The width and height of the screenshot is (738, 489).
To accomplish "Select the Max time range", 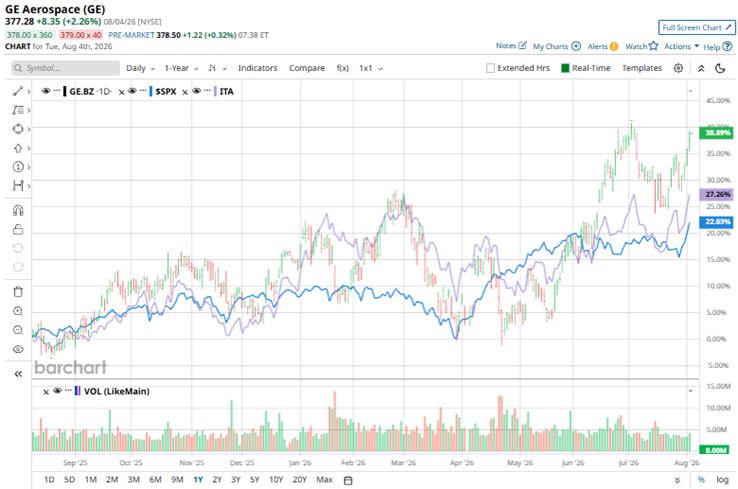I will [x=324, y=480].
